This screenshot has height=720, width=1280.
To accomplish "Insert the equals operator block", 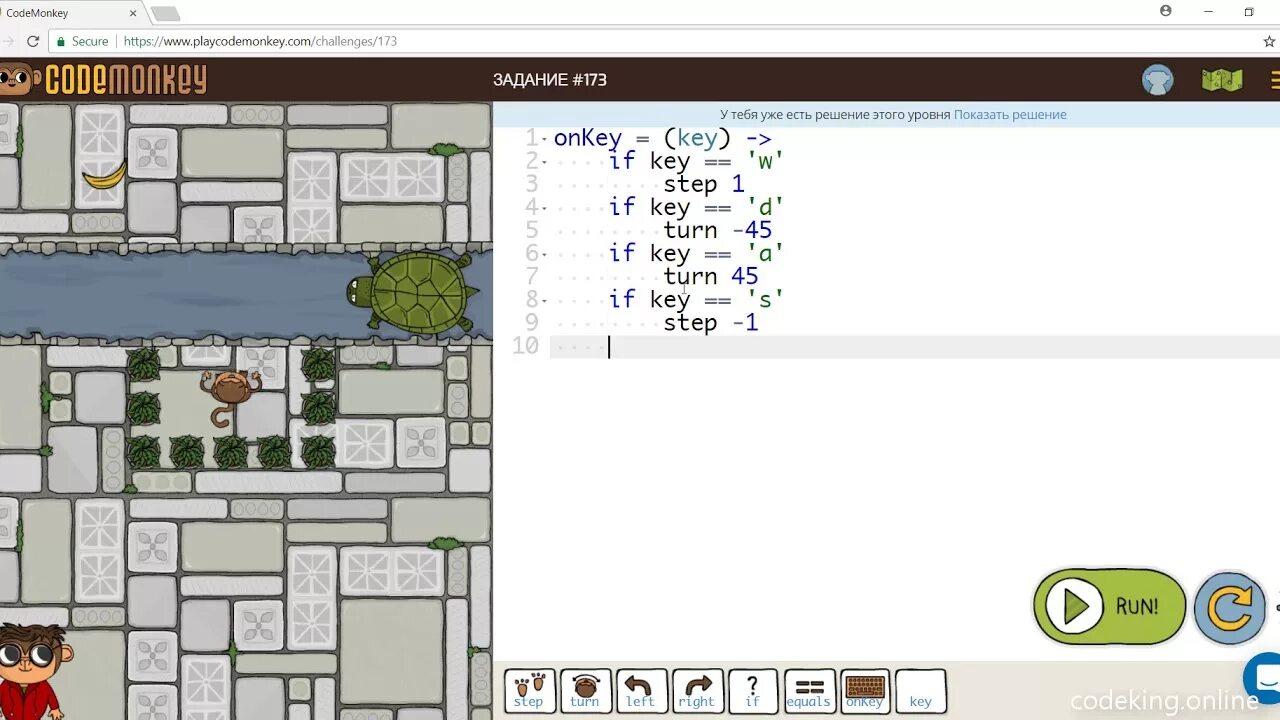I will [x=809, y=691].
